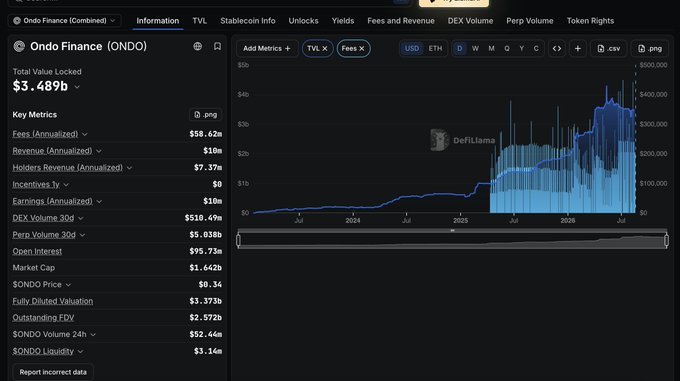Select daily (D) chart interval
The image size is (680, 381).
point(460,49)
